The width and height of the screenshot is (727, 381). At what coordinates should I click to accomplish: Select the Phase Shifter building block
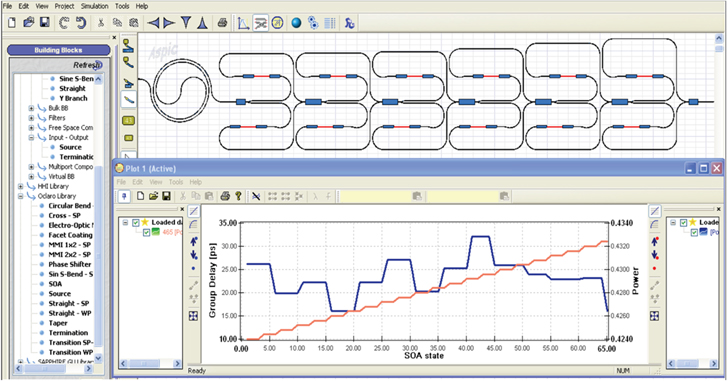coord(70,264)
